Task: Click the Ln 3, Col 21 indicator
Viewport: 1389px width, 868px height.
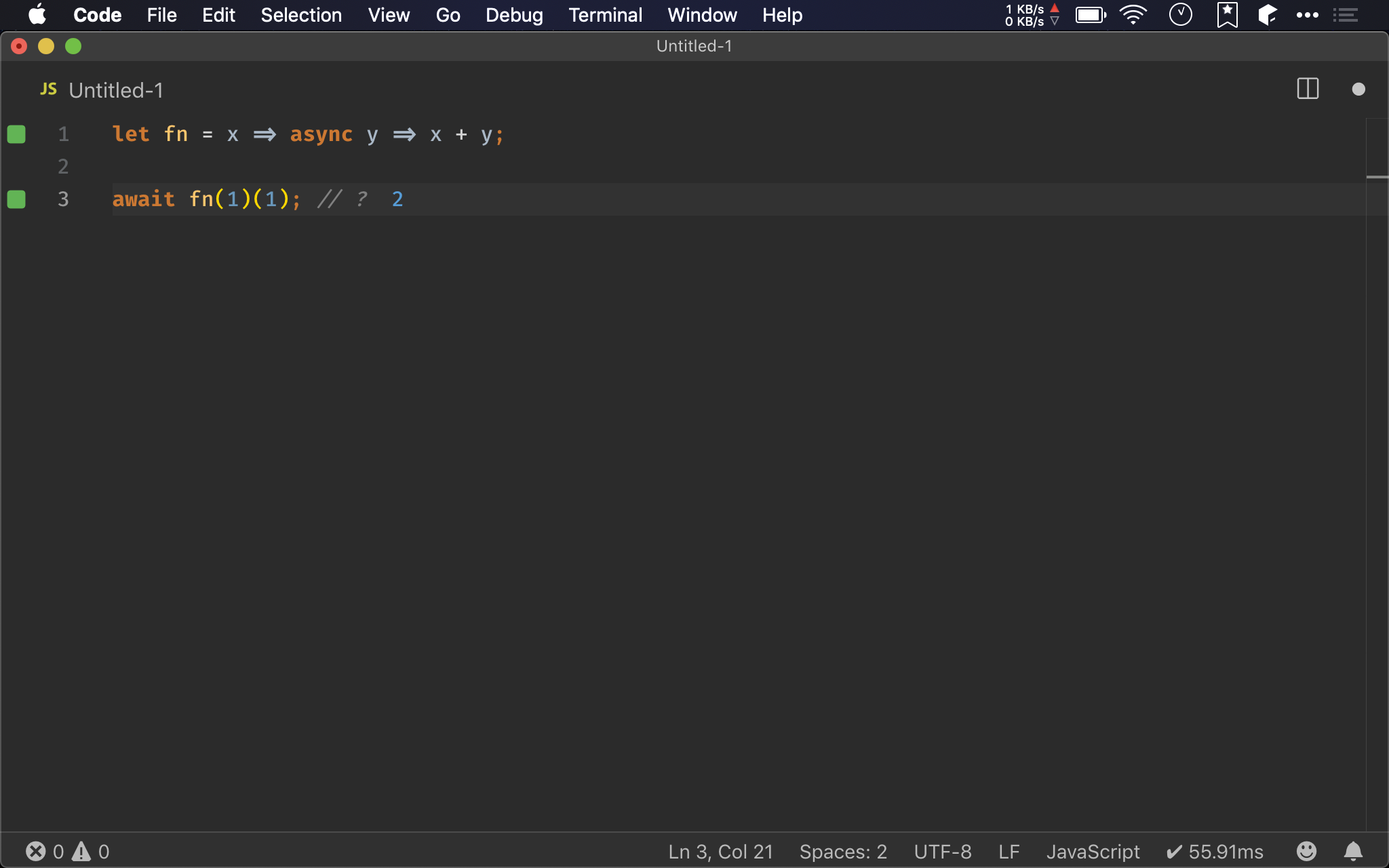Action: [x=720, y=851]
